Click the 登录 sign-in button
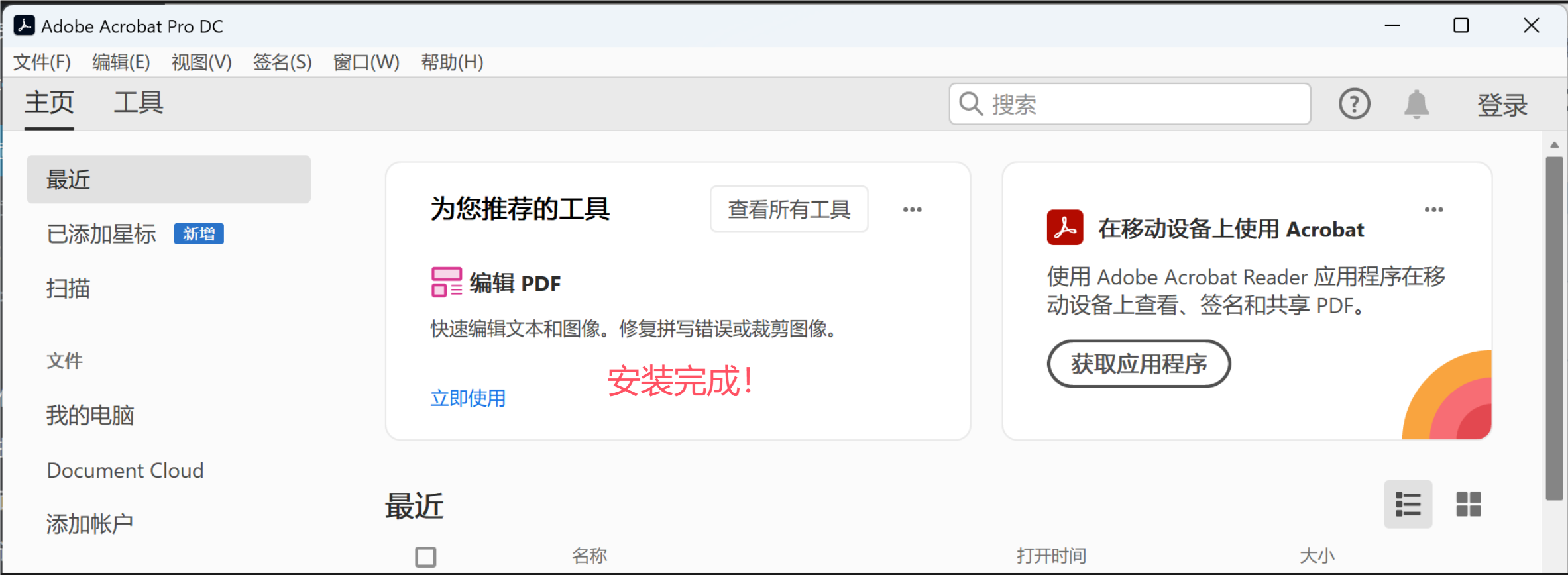 (x=1502, y=105)
